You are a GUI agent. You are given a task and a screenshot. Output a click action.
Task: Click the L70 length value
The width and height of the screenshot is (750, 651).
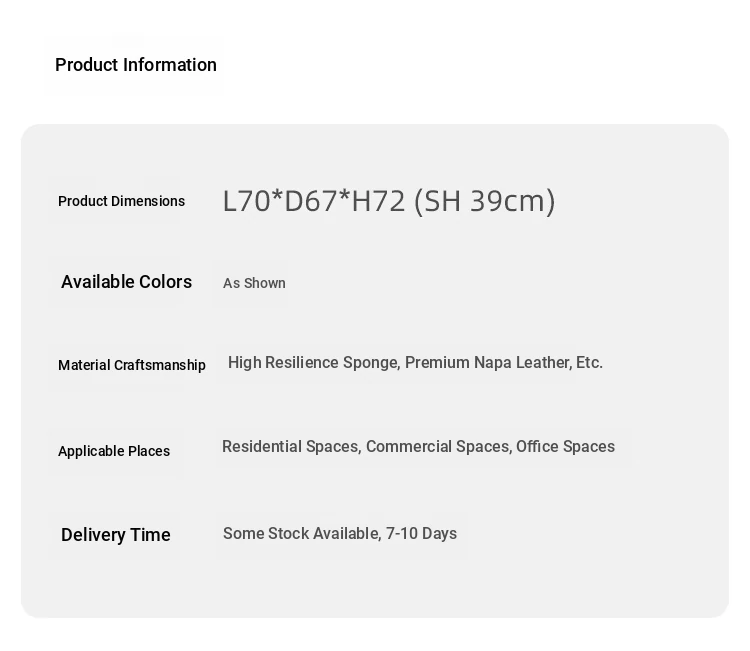[x=246, y=201]
